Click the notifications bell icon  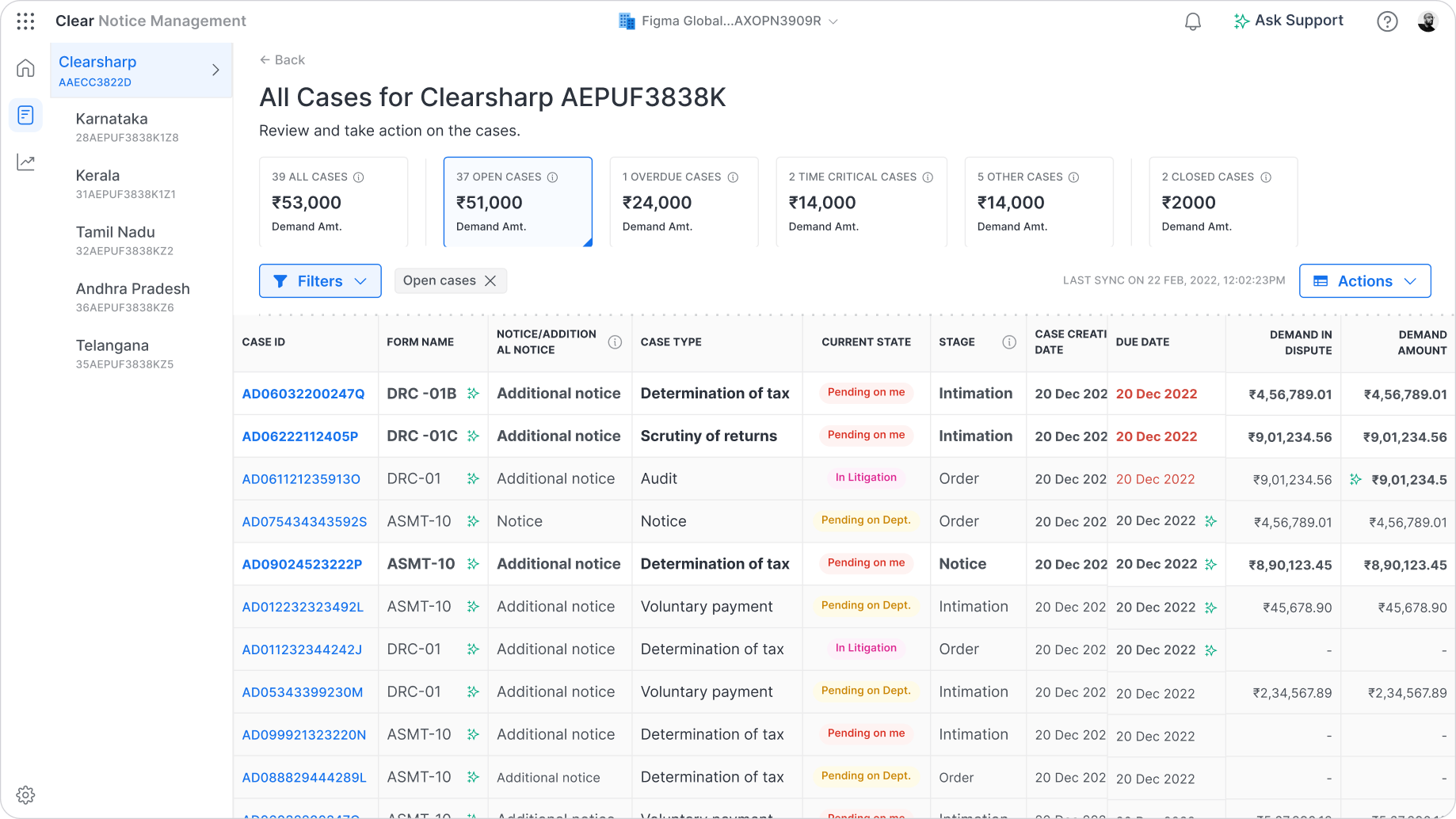pos(1192,21)
